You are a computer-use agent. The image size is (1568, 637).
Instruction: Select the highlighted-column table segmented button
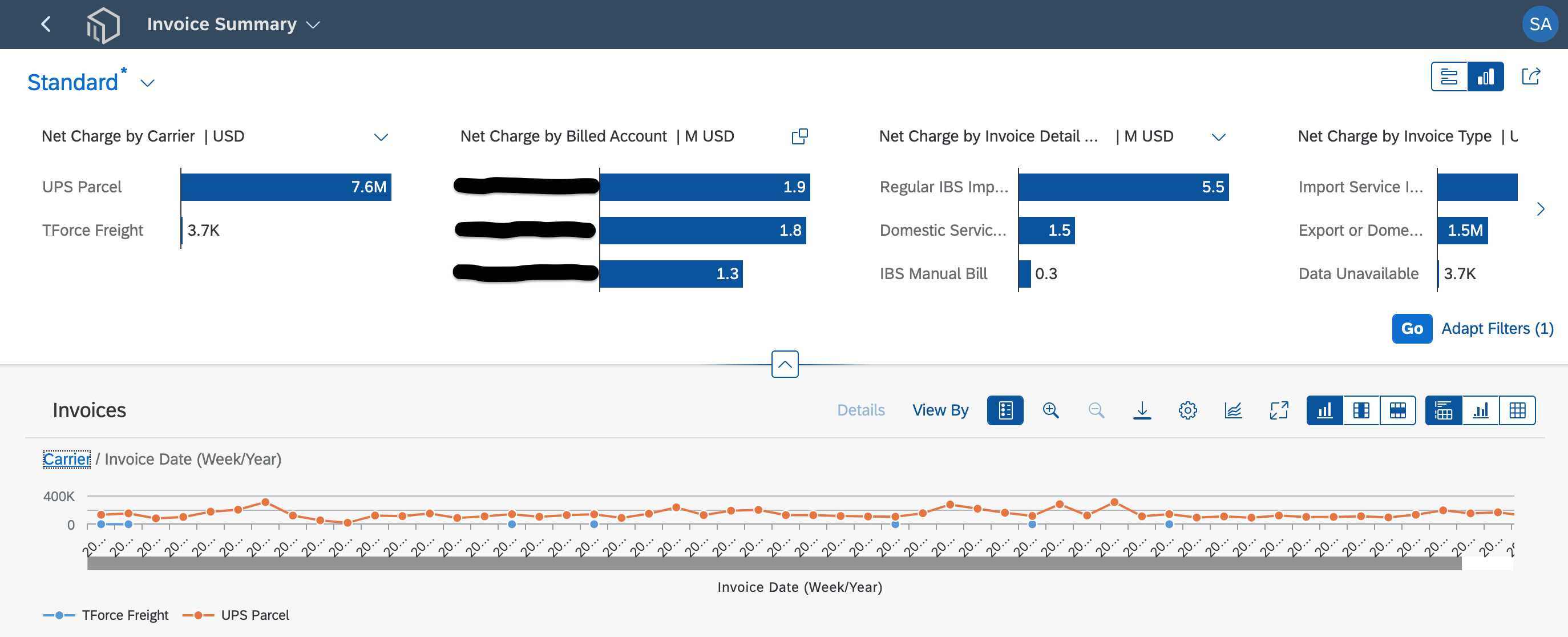tap(1361, 410)
